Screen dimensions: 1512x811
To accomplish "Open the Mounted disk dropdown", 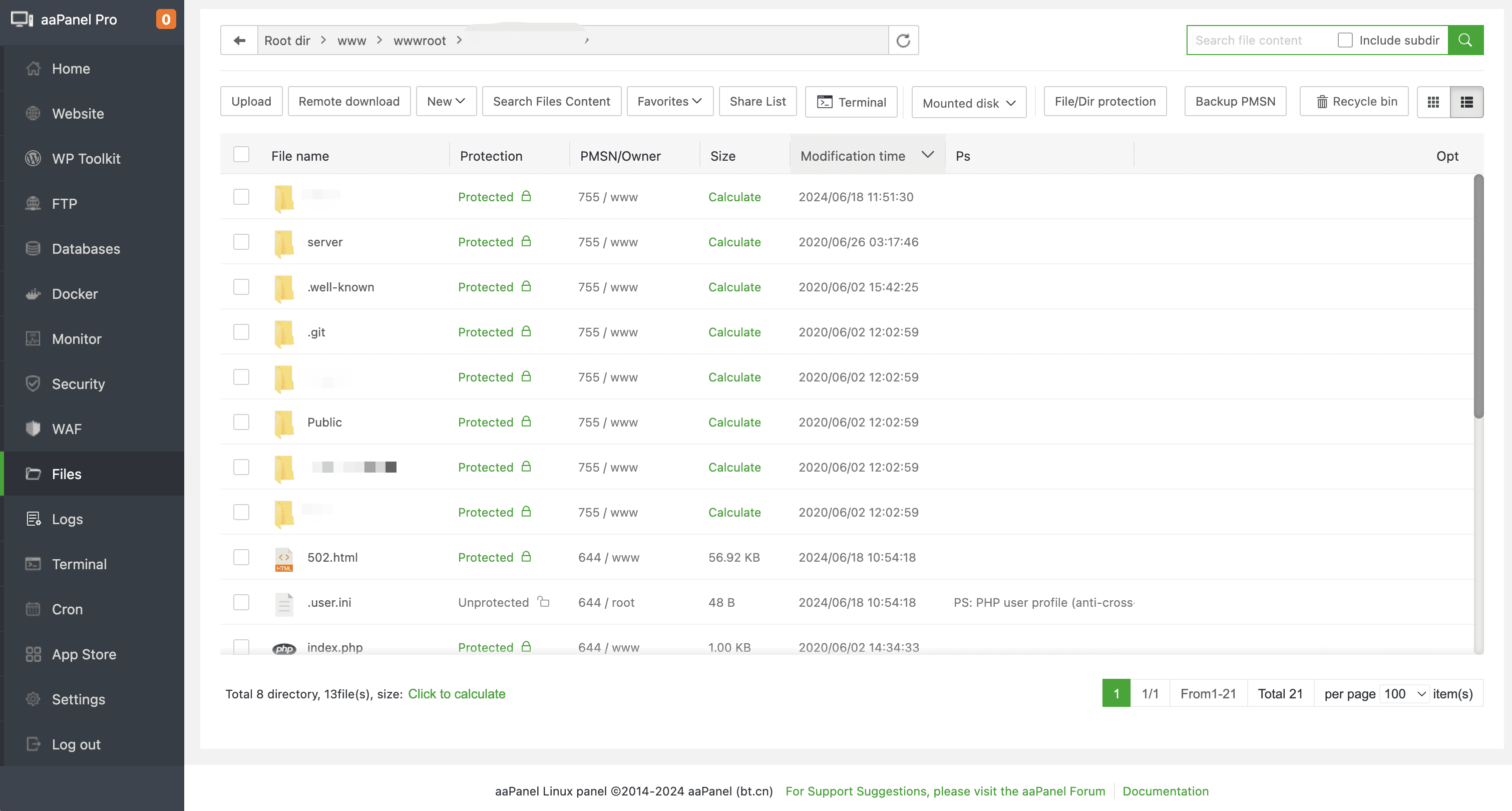I will (x=968, y=103).
